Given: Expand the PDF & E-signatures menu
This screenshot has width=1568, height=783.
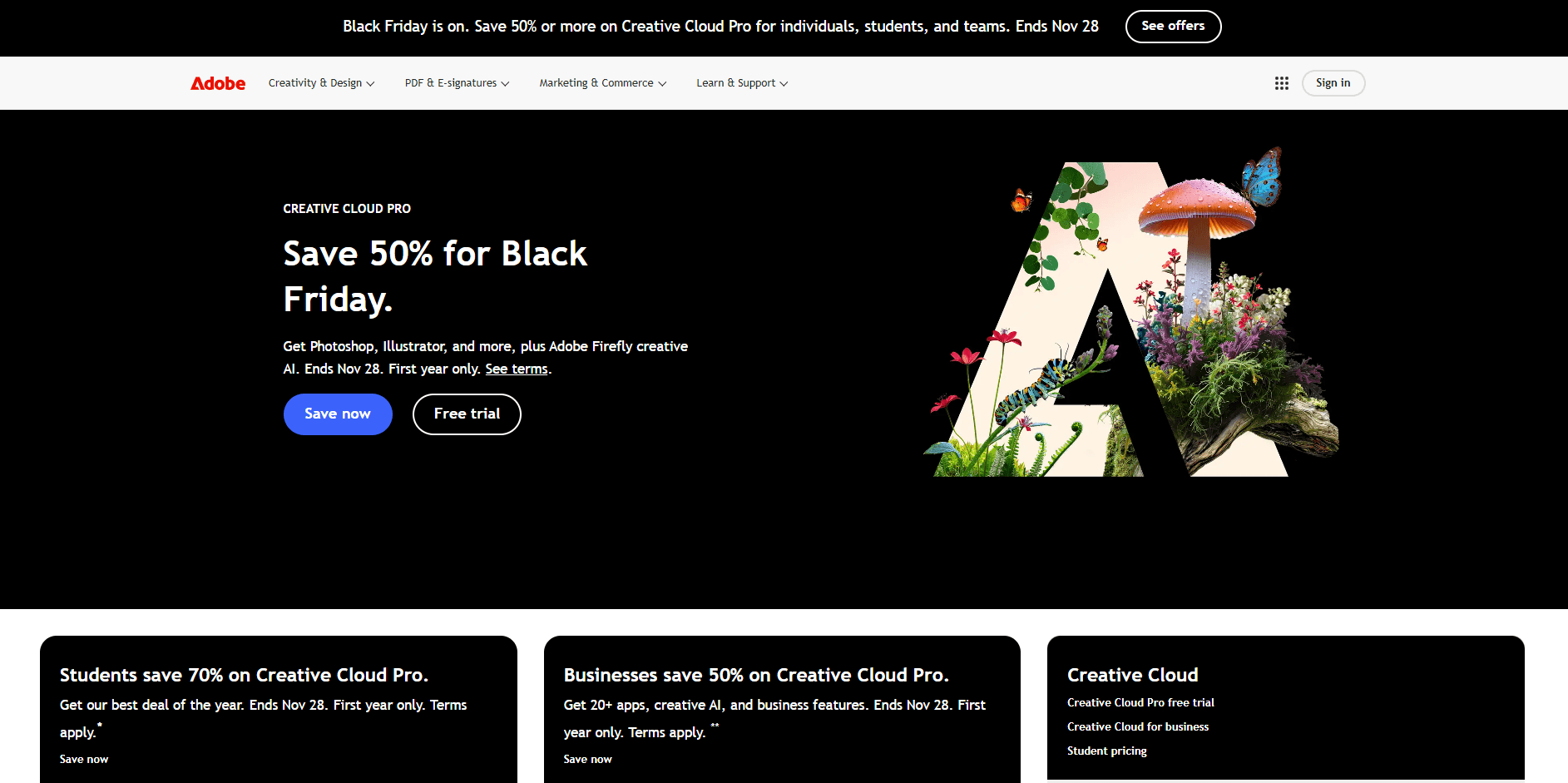Looking at the screenshot, I should pos(457,83).
